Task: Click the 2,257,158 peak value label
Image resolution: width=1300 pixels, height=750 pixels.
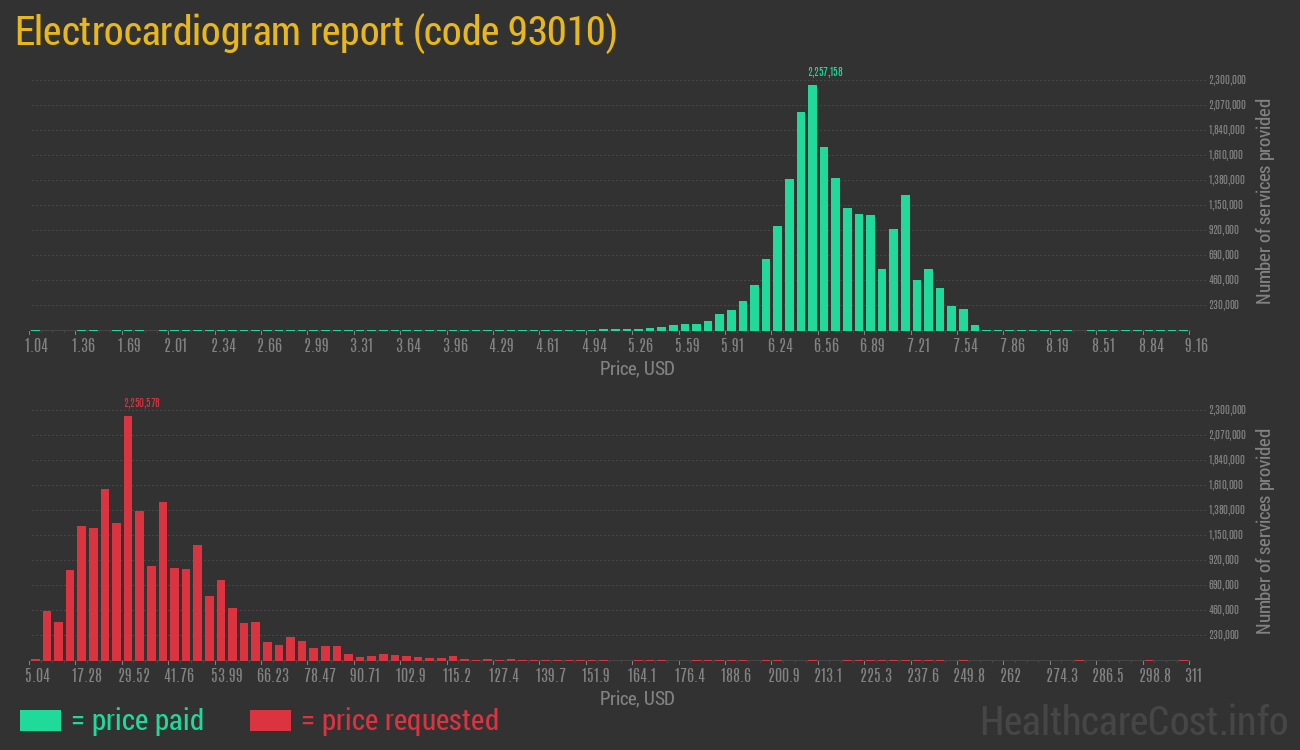Action: (x=825, y=72)
